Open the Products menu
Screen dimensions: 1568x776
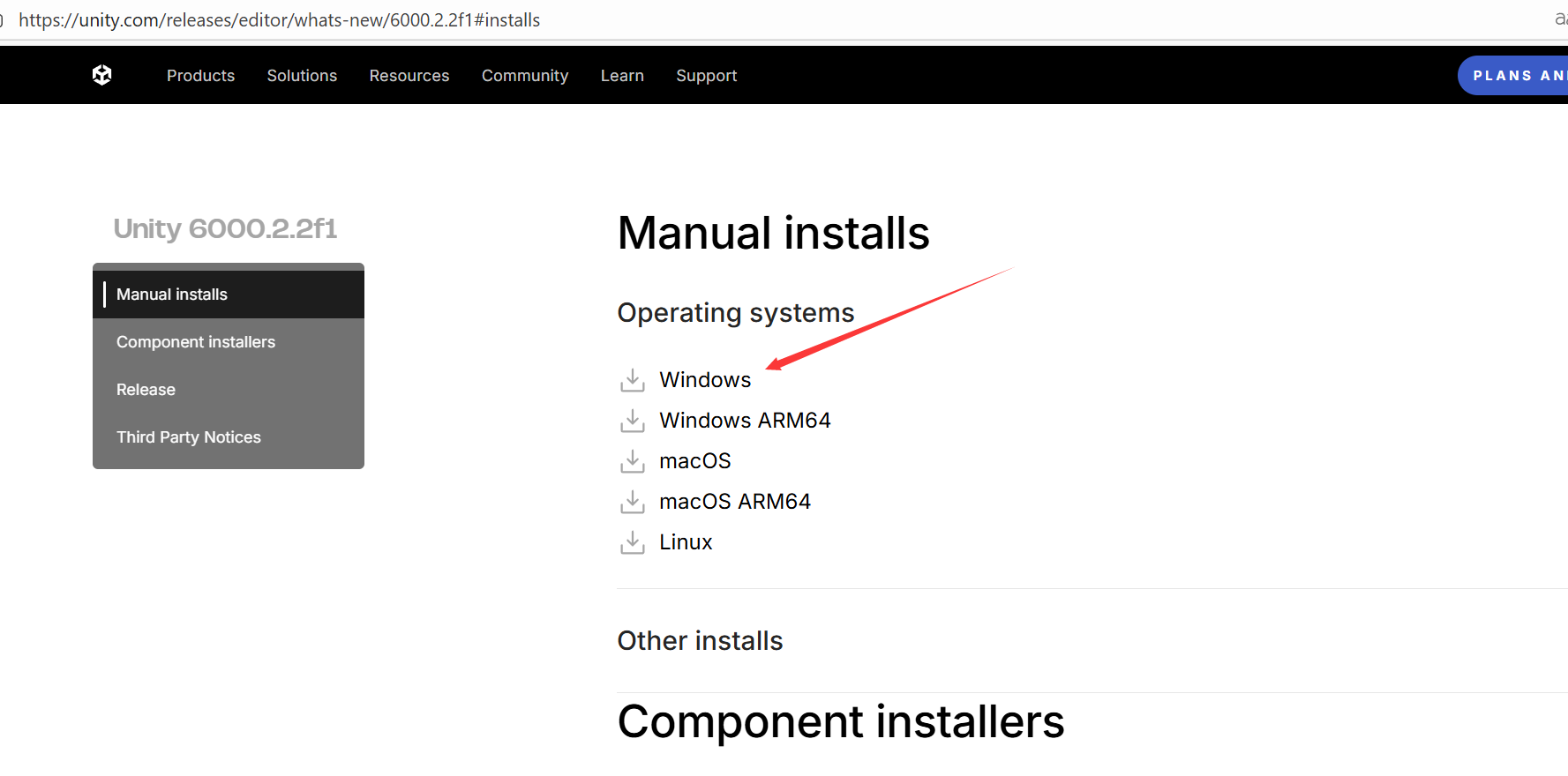coord(200,76)
